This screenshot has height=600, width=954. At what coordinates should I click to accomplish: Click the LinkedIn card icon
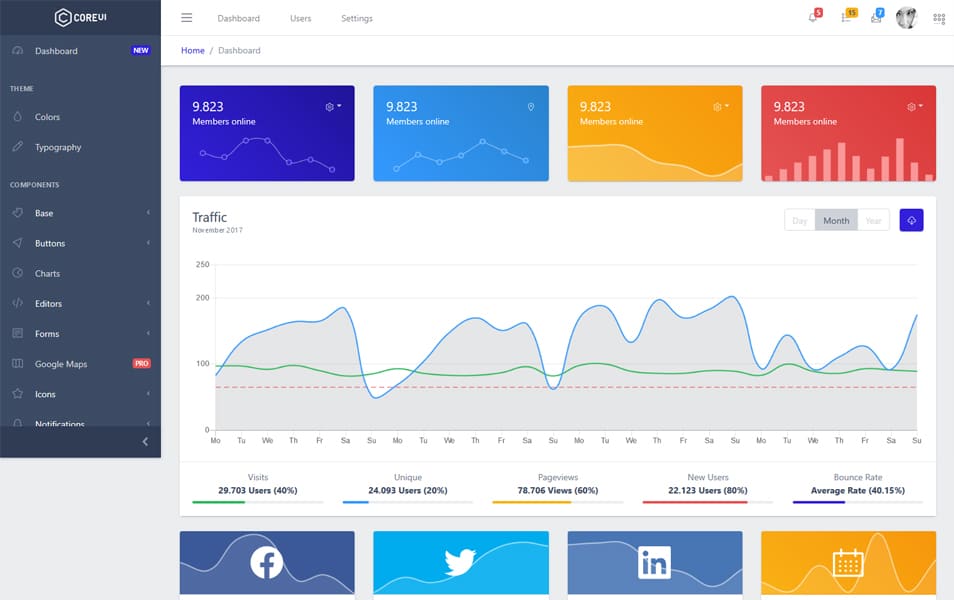pyautogui.click(x=654, y=562)
